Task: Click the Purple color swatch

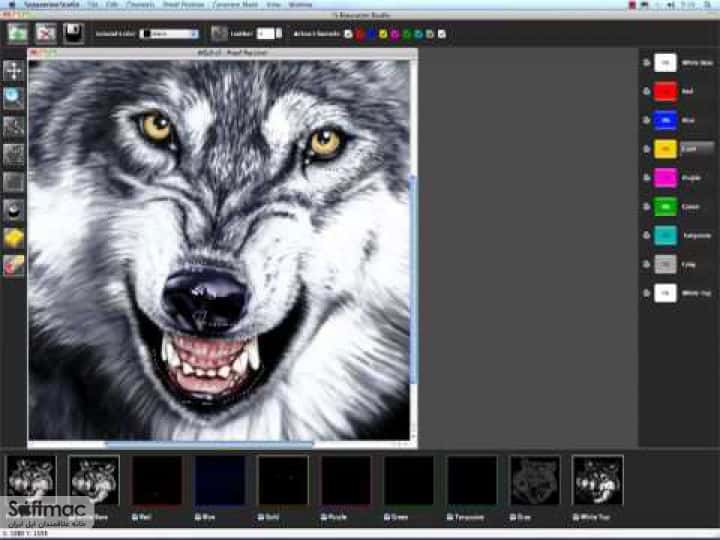Action: (665, 178)
